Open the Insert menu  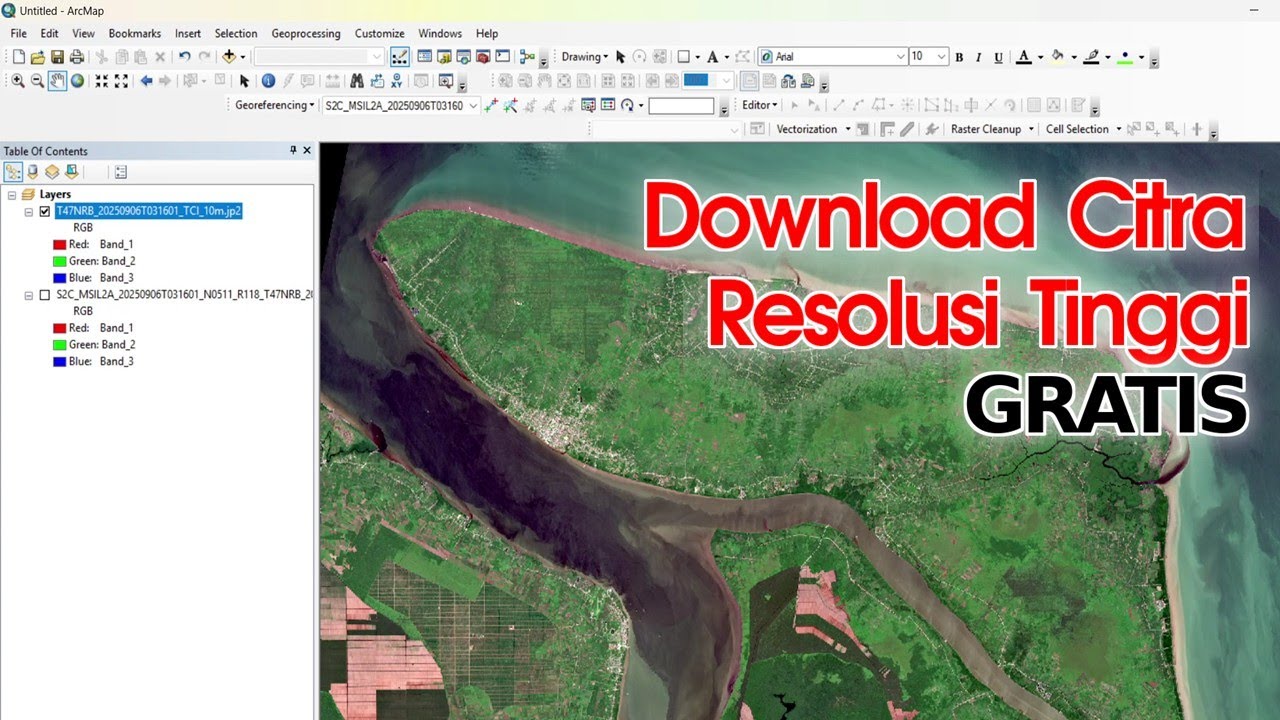point(188,33)
